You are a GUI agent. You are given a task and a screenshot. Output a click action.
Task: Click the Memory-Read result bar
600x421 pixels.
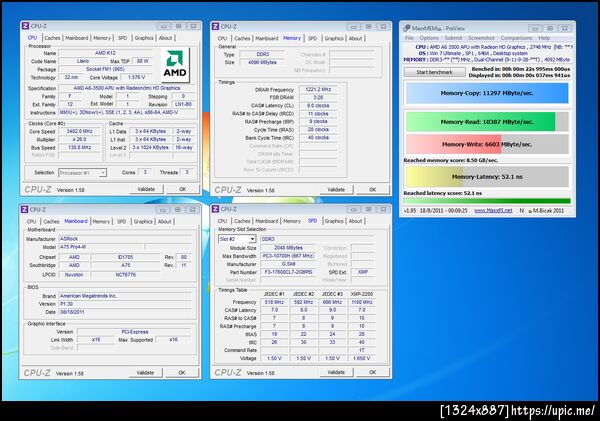(487, 122)
